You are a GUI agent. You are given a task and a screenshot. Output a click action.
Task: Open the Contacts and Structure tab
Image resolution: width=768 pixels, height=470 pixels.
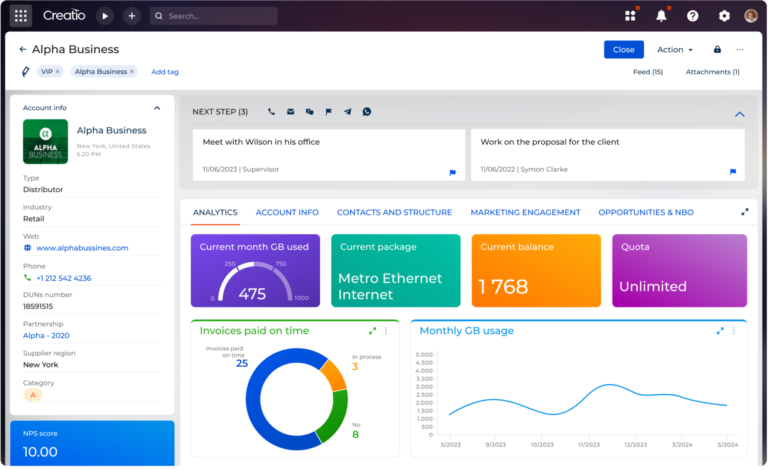(x=394, y=212)
